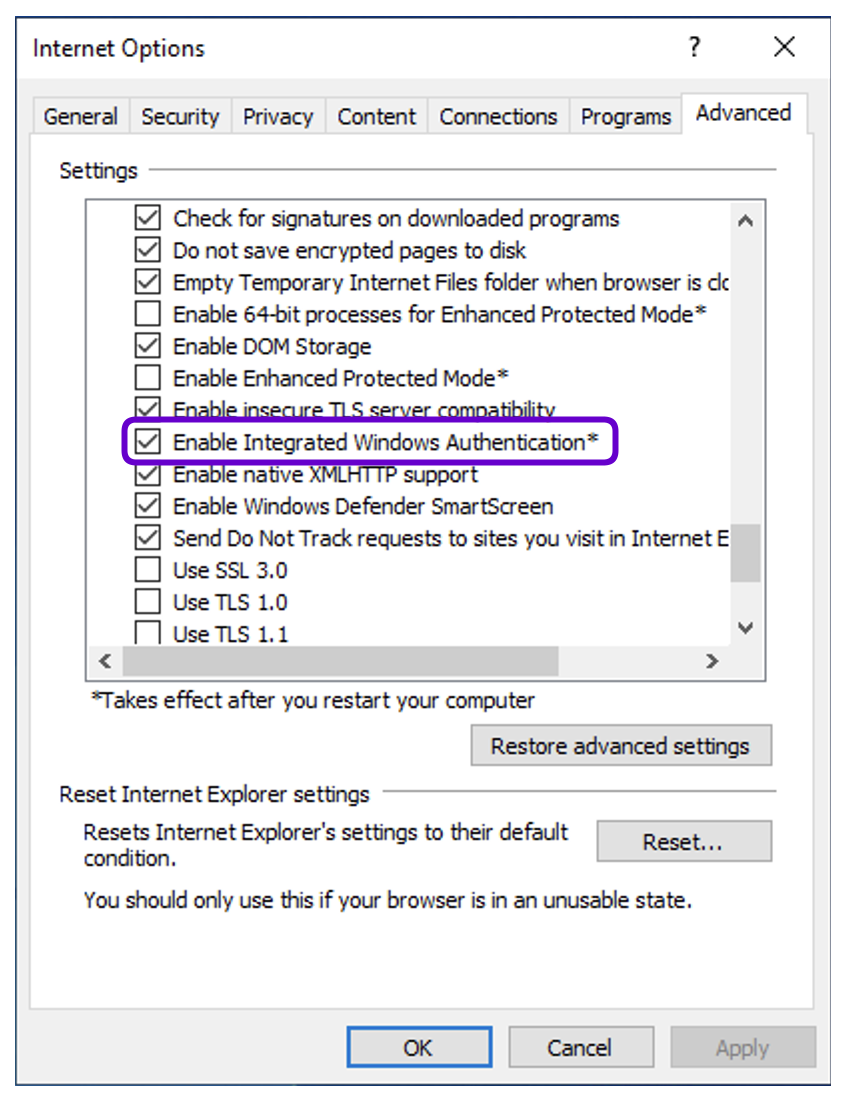This screenshot has height=1109, width=847.
Task: Close the Internet Options dialog
Action: point(784,47)
